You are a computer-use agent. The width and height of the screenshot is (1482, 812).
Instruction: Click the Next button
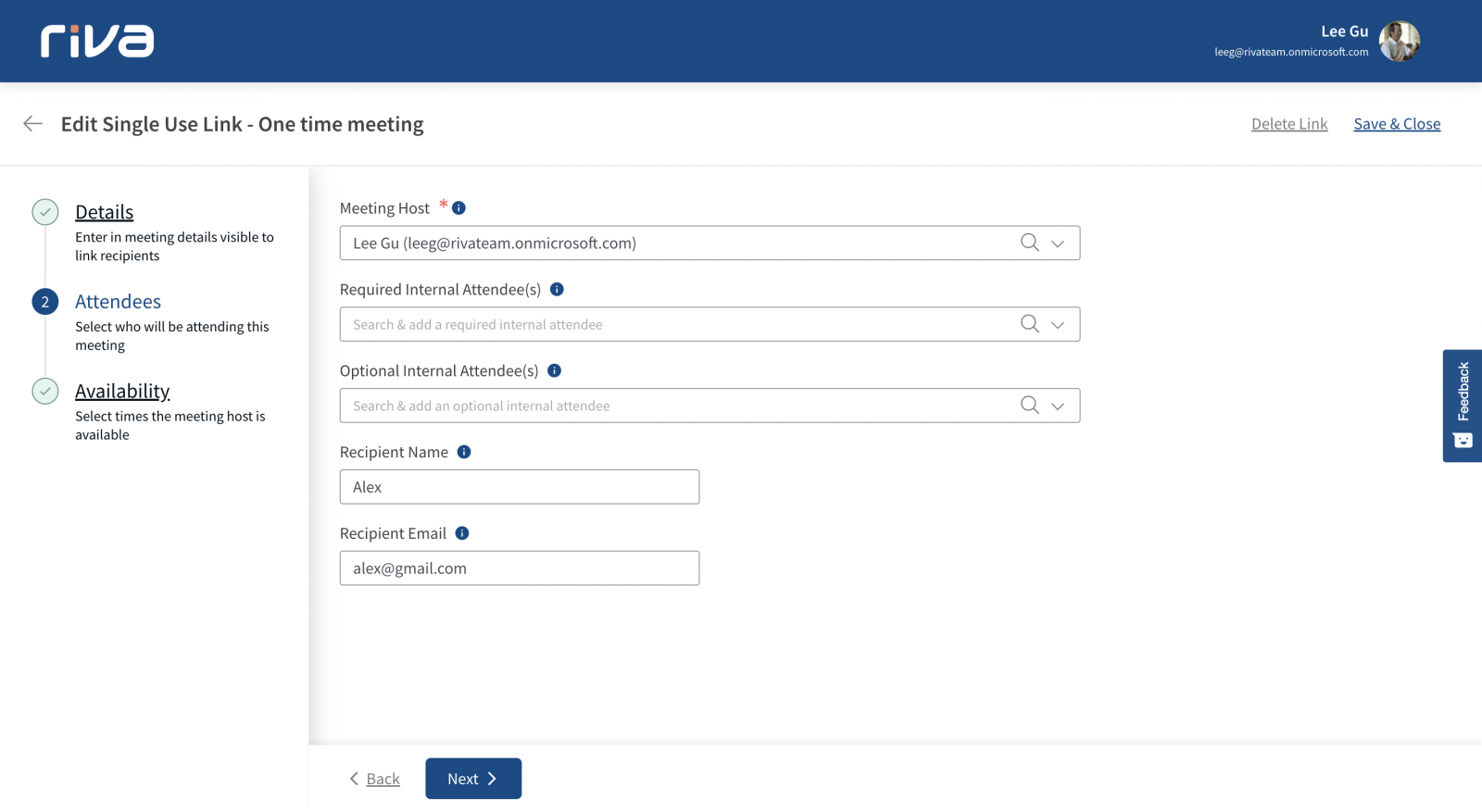[x=473, y=779]
